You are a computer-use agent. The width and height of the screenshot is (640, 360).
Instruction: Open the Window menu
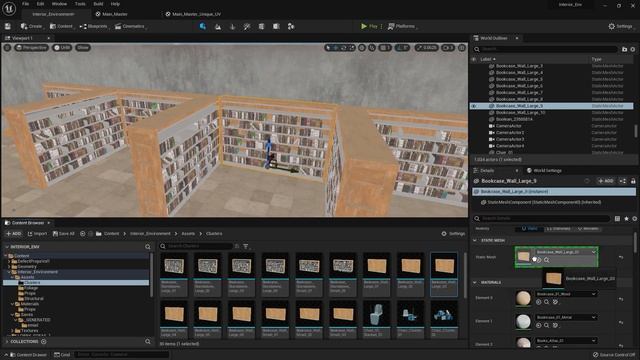click(x=60, y=4)
